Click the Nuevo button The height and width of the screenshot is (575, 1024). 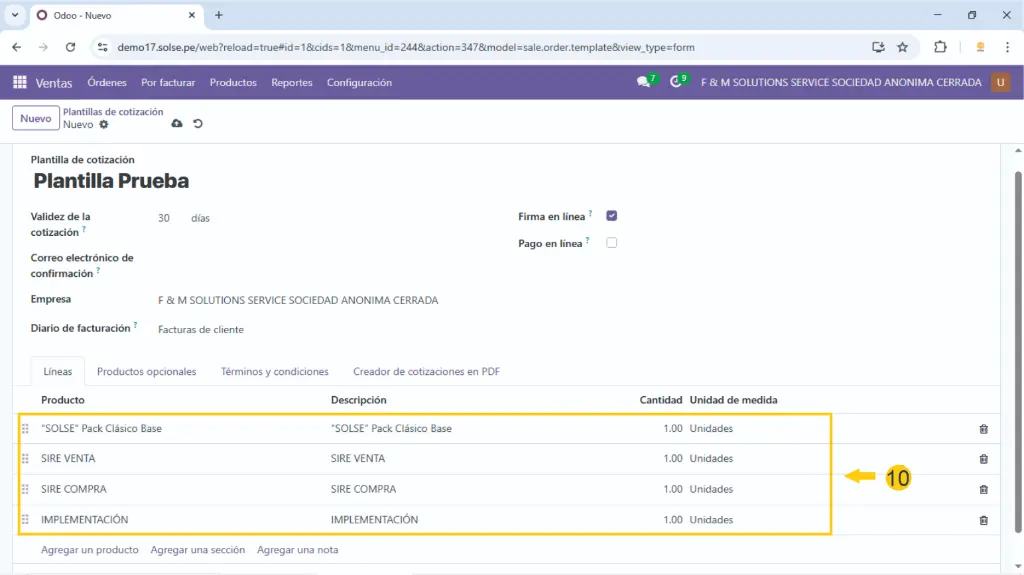click(35, 118)
